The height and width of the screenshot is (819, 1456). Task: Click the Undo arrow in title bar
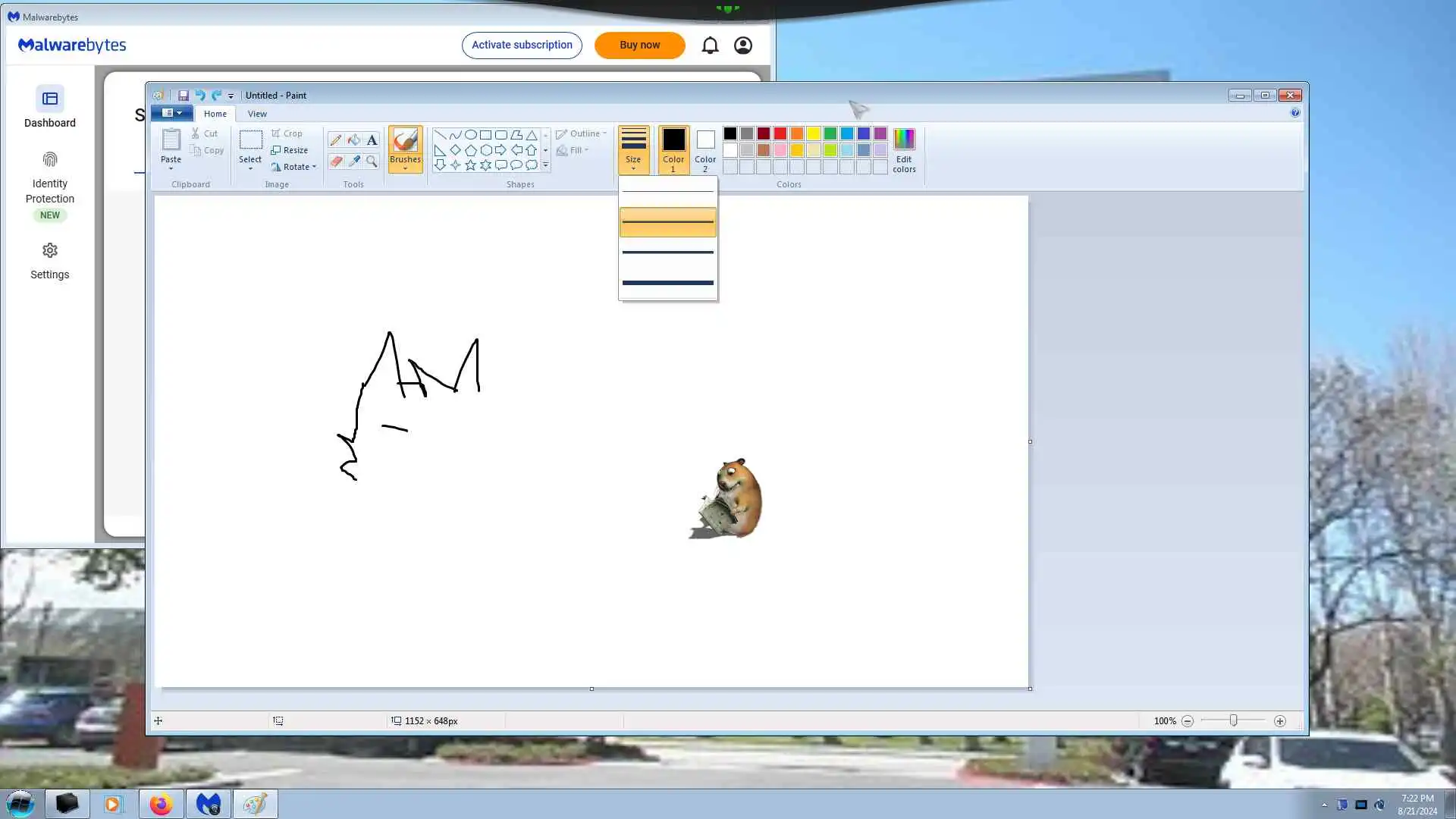click(x=200, y=96)
